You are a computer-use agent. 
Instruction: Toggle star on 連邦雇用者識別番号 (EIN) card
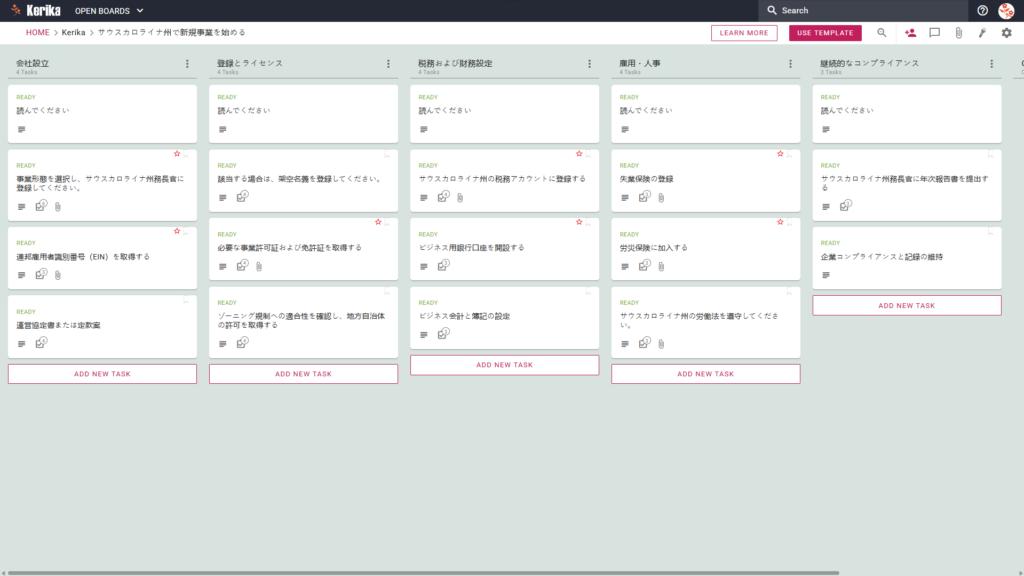point(176,231)
